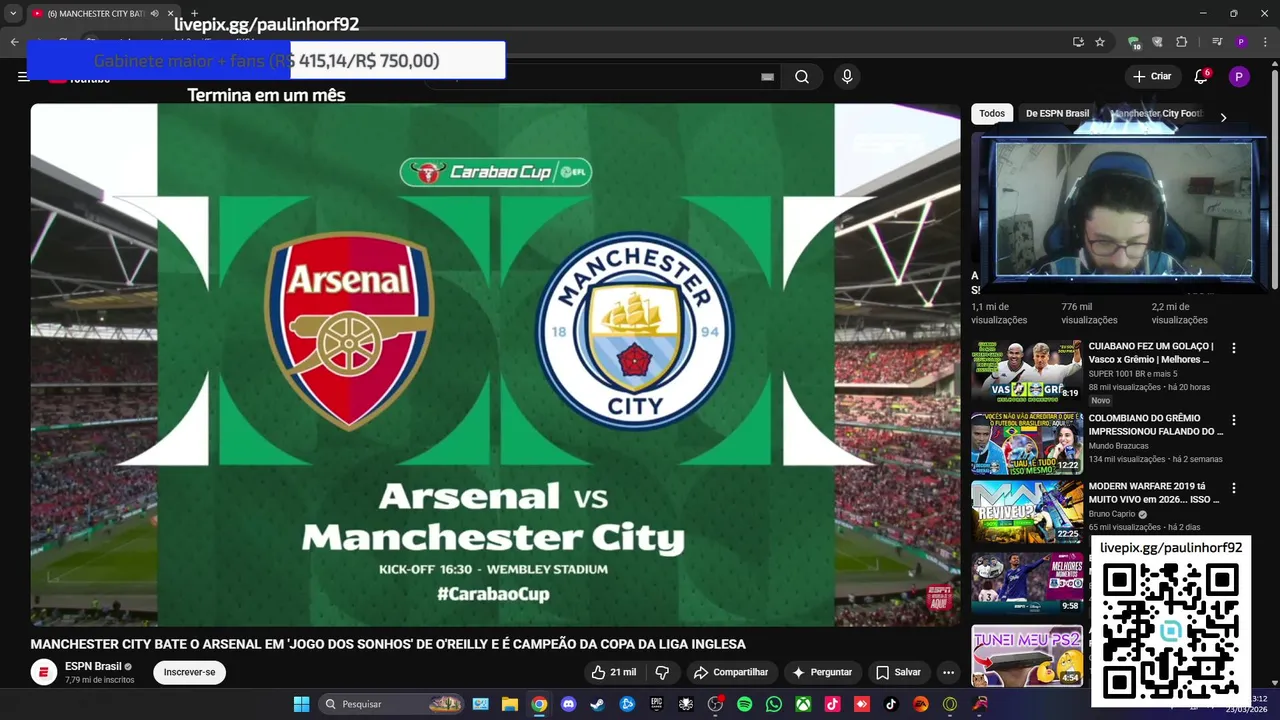Start voice search with the microphone icon

point(847,77)
